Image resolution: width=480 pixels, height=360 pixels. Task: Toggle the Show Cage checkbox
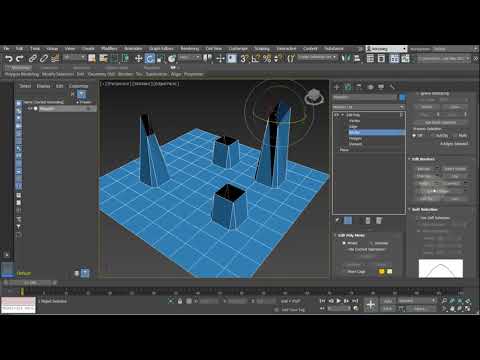pyautogui.click(x=345, y=271)
